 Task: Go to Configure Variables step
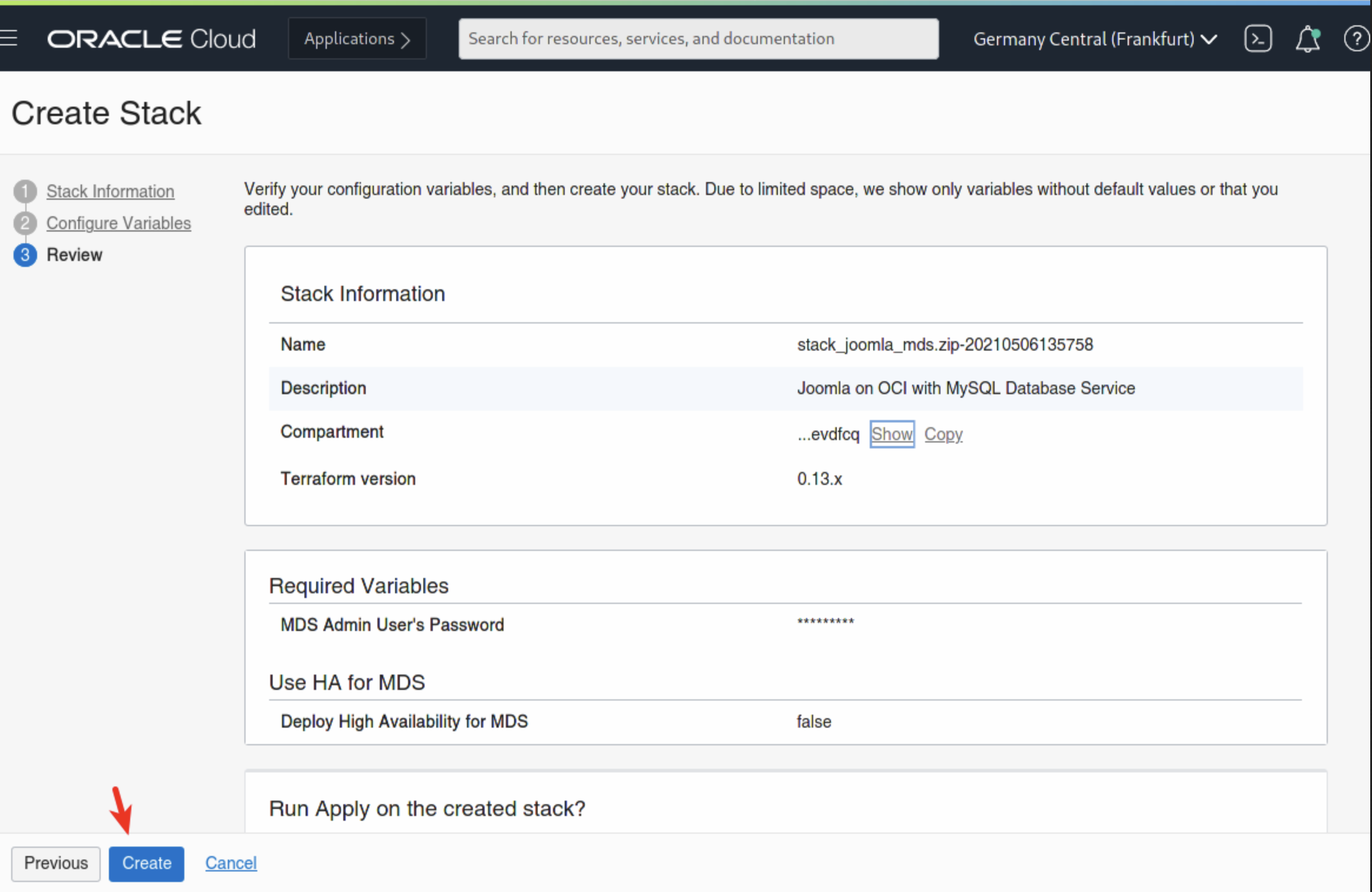pos(118,223)
